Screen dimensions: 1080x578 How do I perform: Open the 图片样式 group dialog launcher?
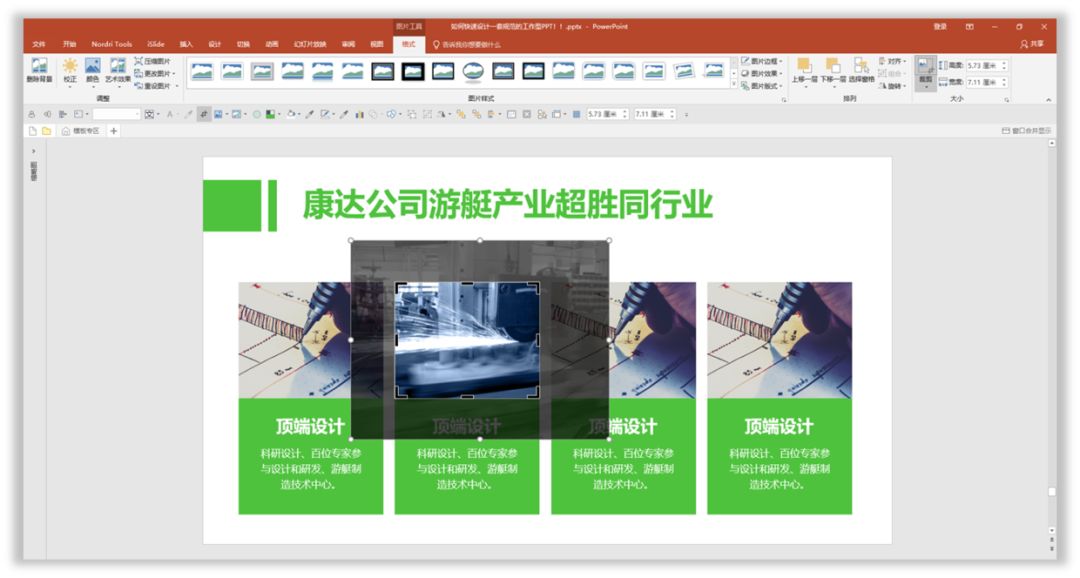784,100
